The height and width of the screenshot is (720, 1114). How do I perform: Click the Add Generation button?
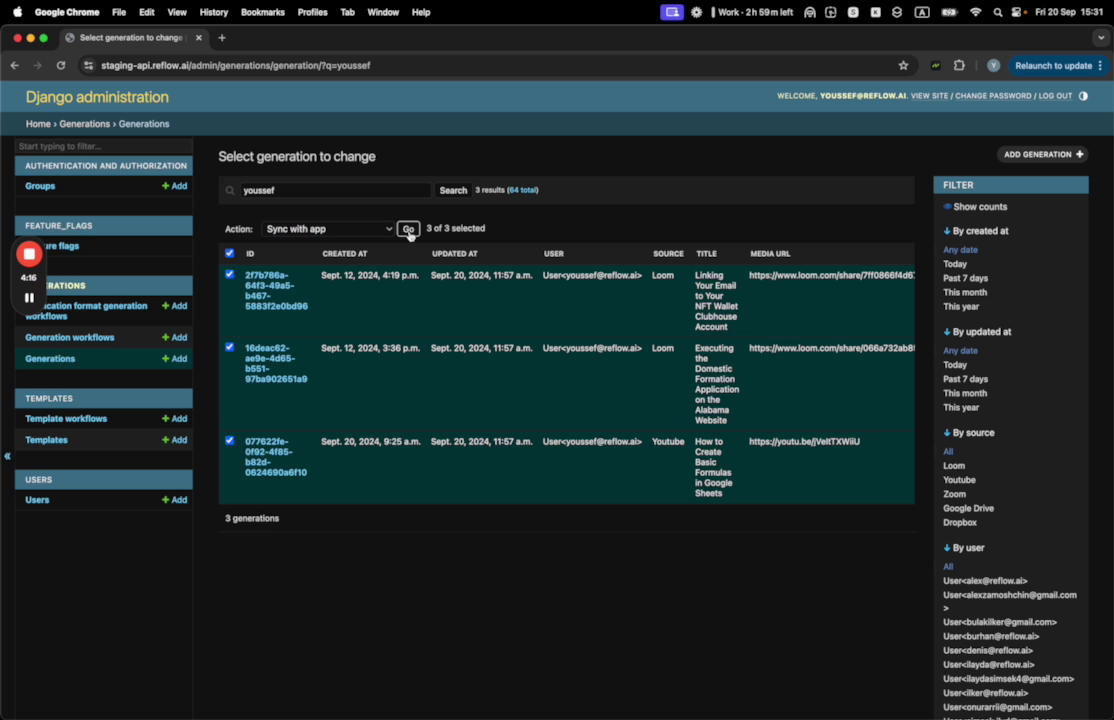[1043, 155]
